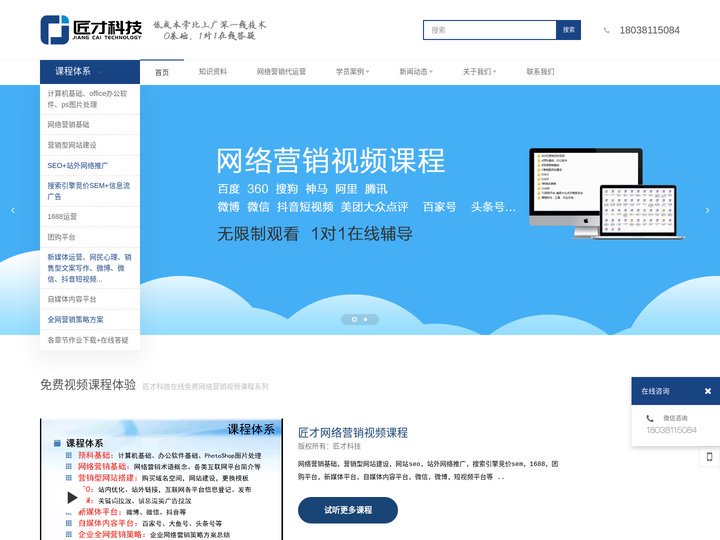The height and width of the screenshot is (540, 720).
Task: Click the 课程体系 video thumbnail
Action: pyautogui.click(x=161, y=479)
